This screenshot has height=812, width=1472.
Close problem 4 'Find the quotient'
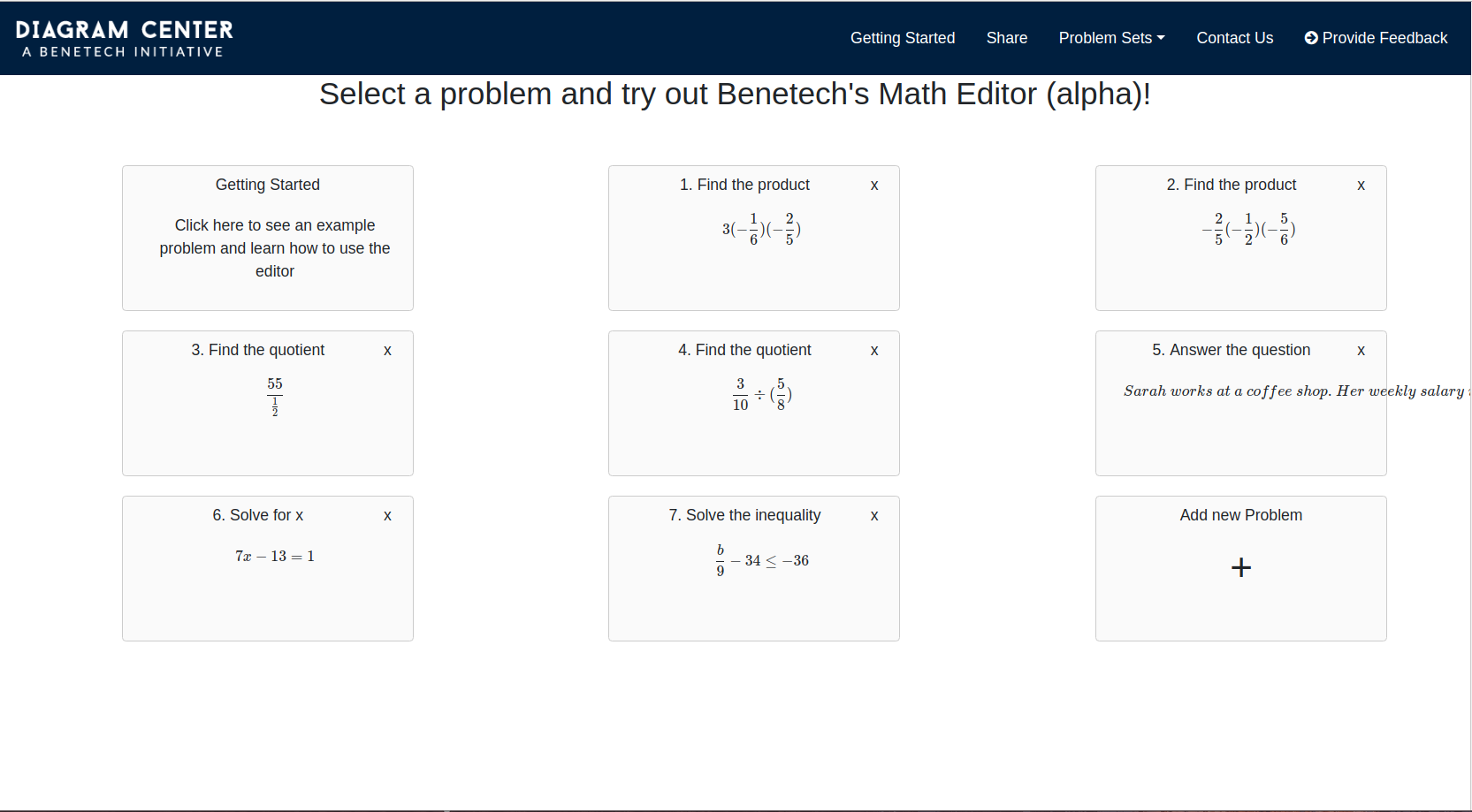coord(873,350)
